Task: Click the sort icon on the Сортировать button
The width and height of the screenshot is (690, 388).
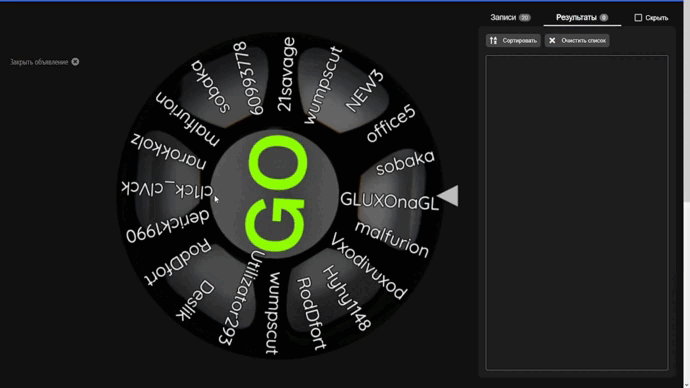Action: (493, 40)
